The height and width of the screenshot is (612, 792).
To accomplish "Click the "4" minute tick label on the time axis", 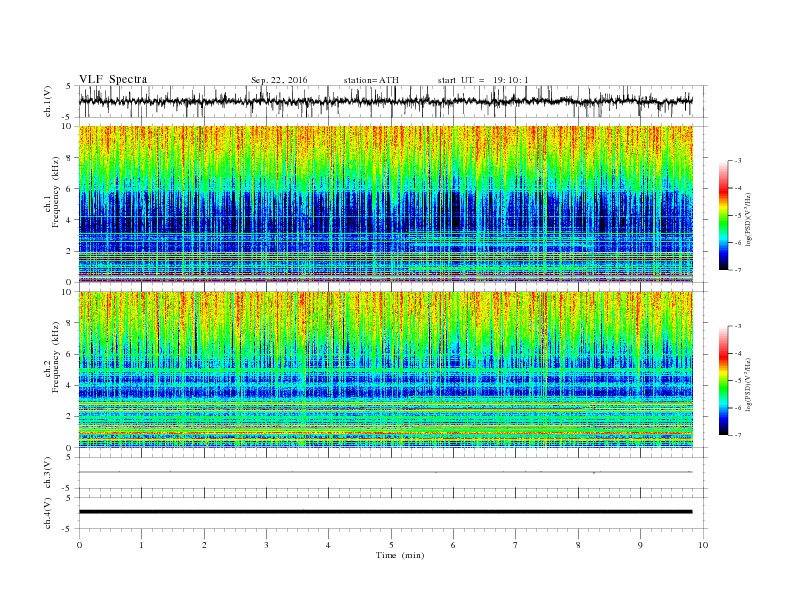I will (x=329, y=545).
